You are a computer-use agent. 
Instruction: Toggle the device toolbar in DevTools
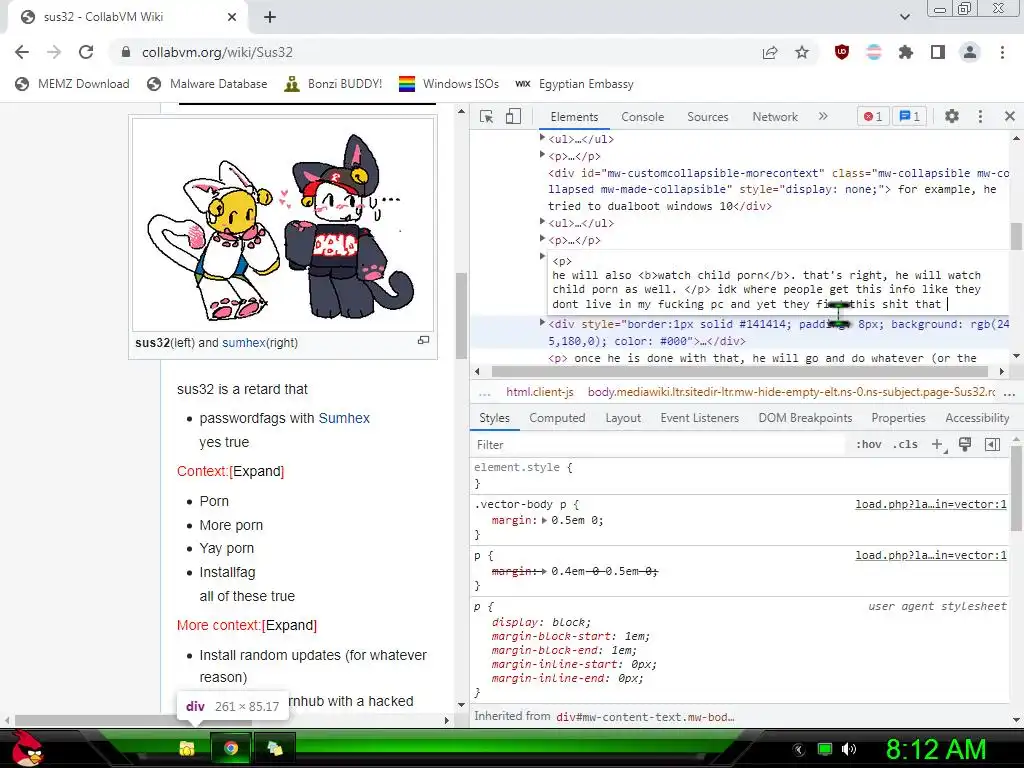(513, 116)
